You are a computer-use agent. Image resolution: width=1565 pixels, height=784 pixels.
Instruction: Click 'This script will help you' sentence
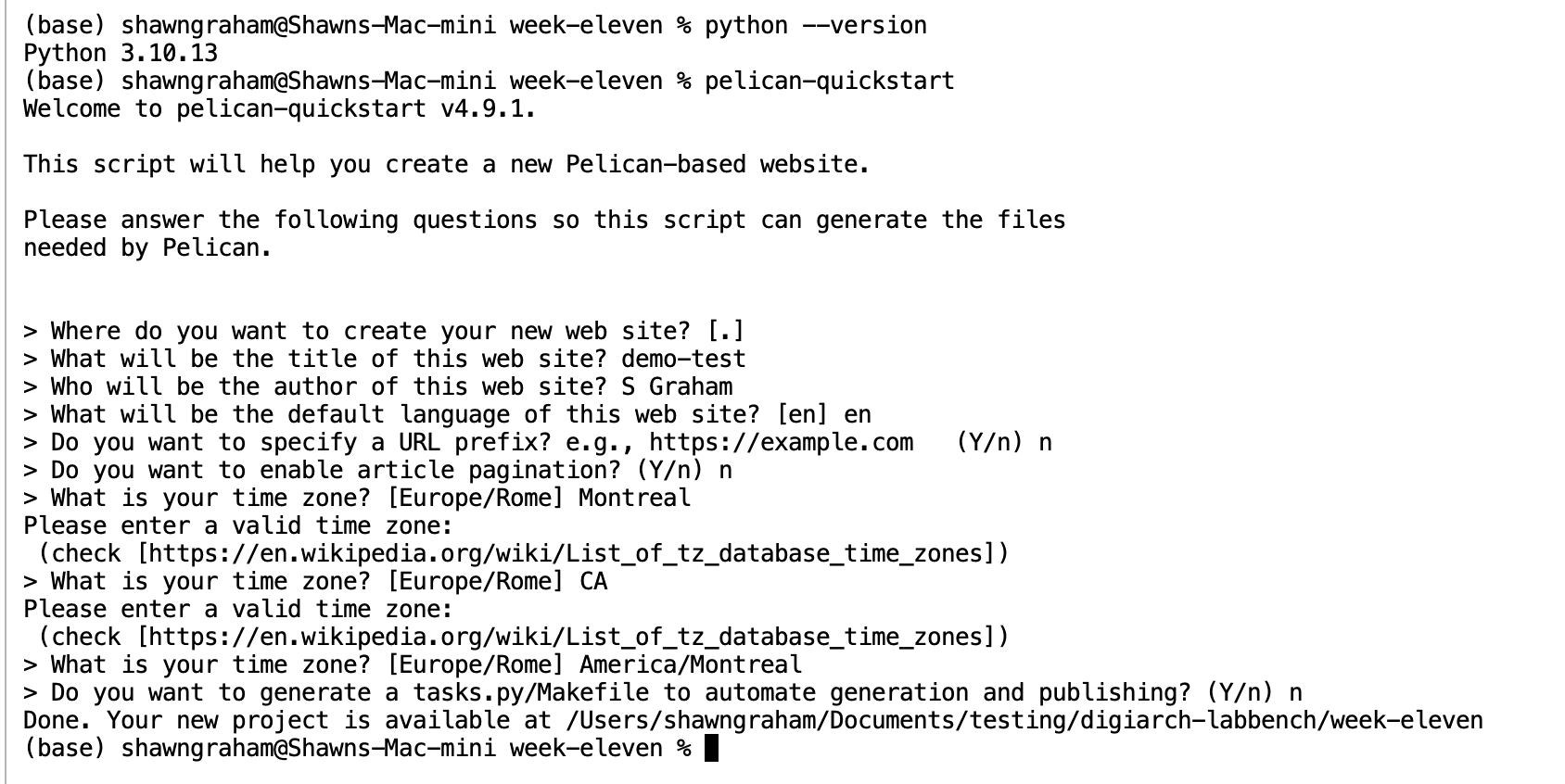(x=447, y=164)
